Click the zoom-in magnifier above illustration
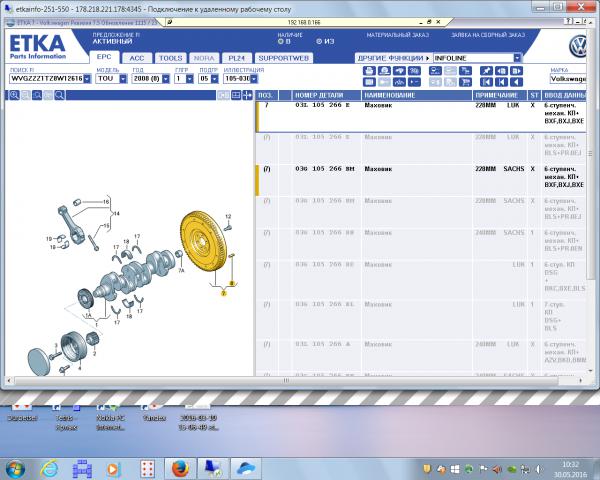Screen dimensions: 600x480 (x=14, y=95)
